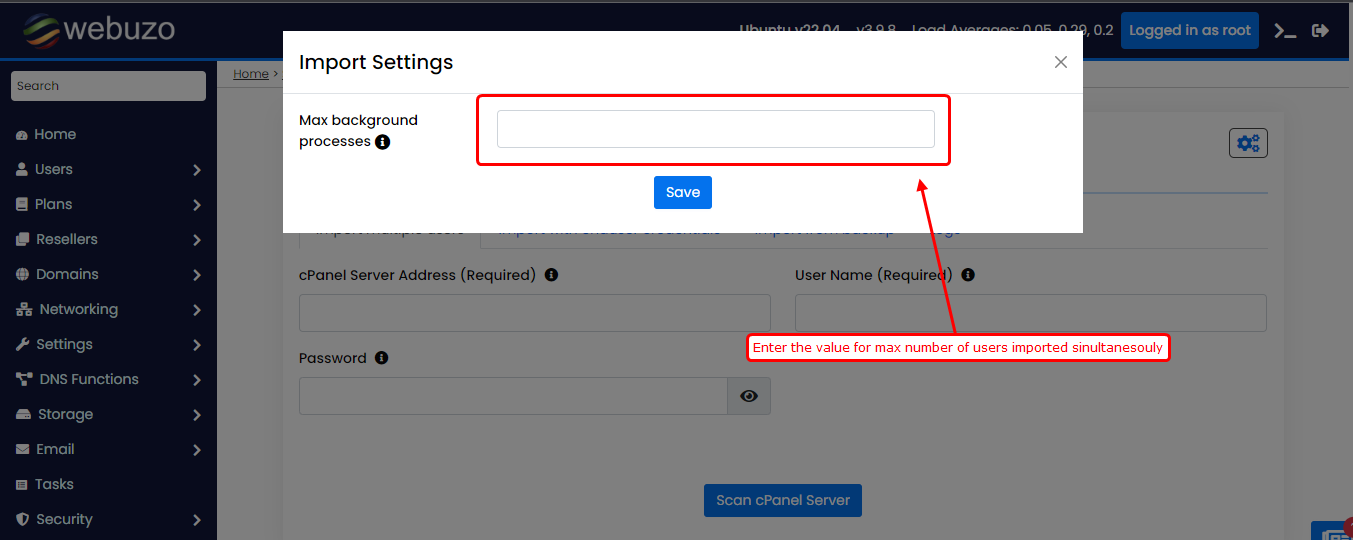Close the Import Settings dialog

(x=1060, y=62)
